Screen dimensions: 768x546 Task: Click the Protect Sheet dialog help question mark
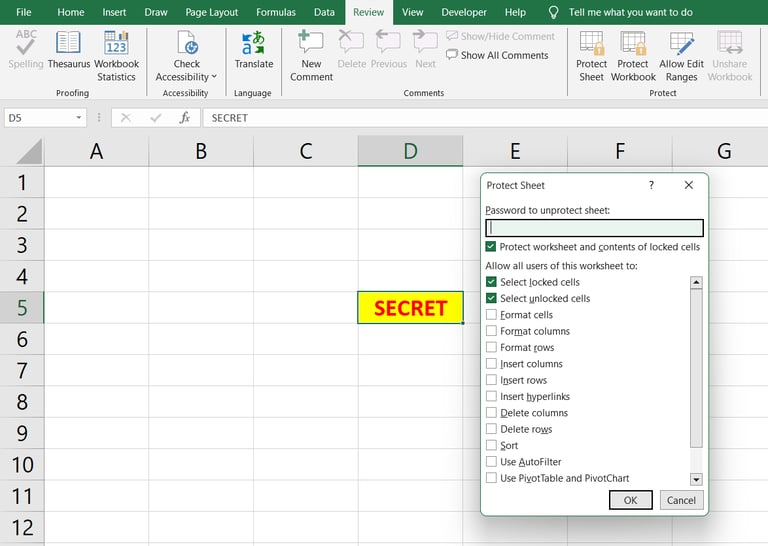click(651, 185)
